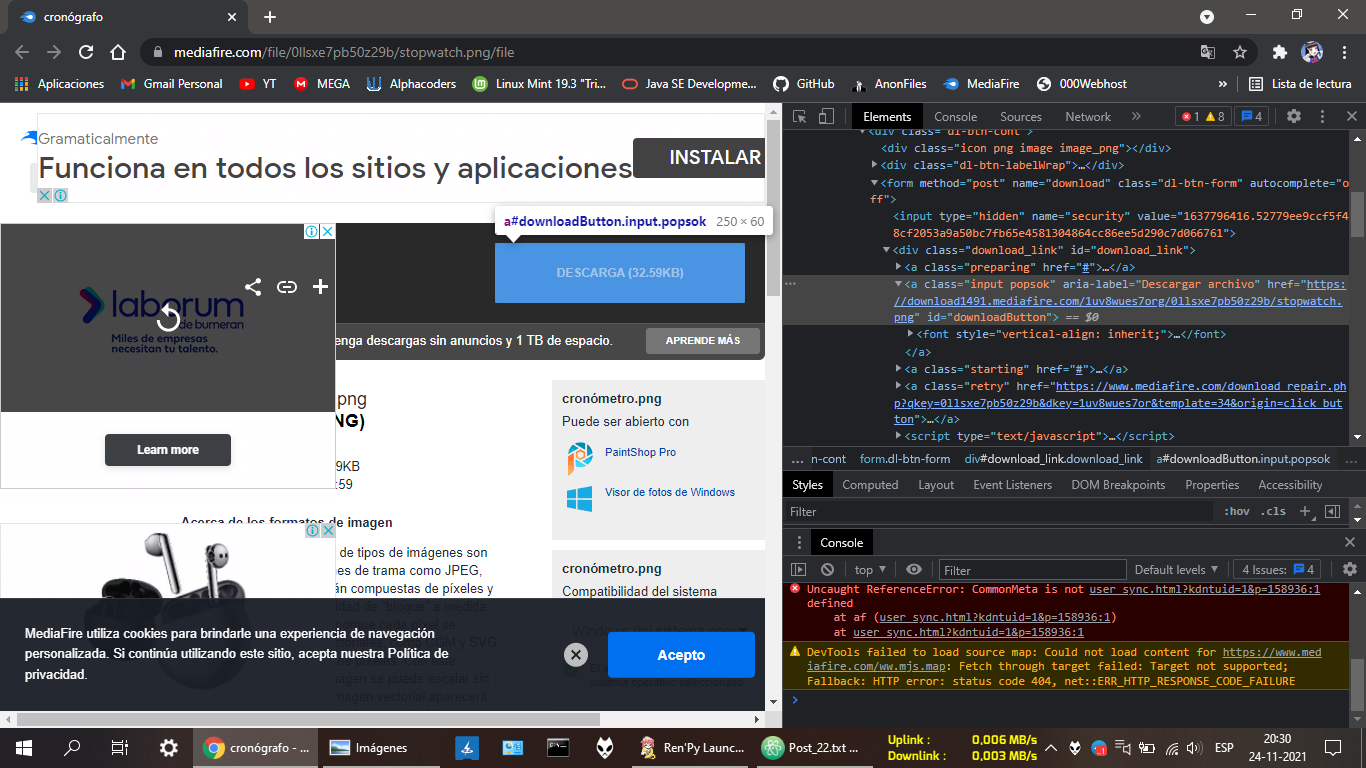The image size is (1366, 768).
Task: Toggle the .cls element classes panel
Action: point(1273,511)
